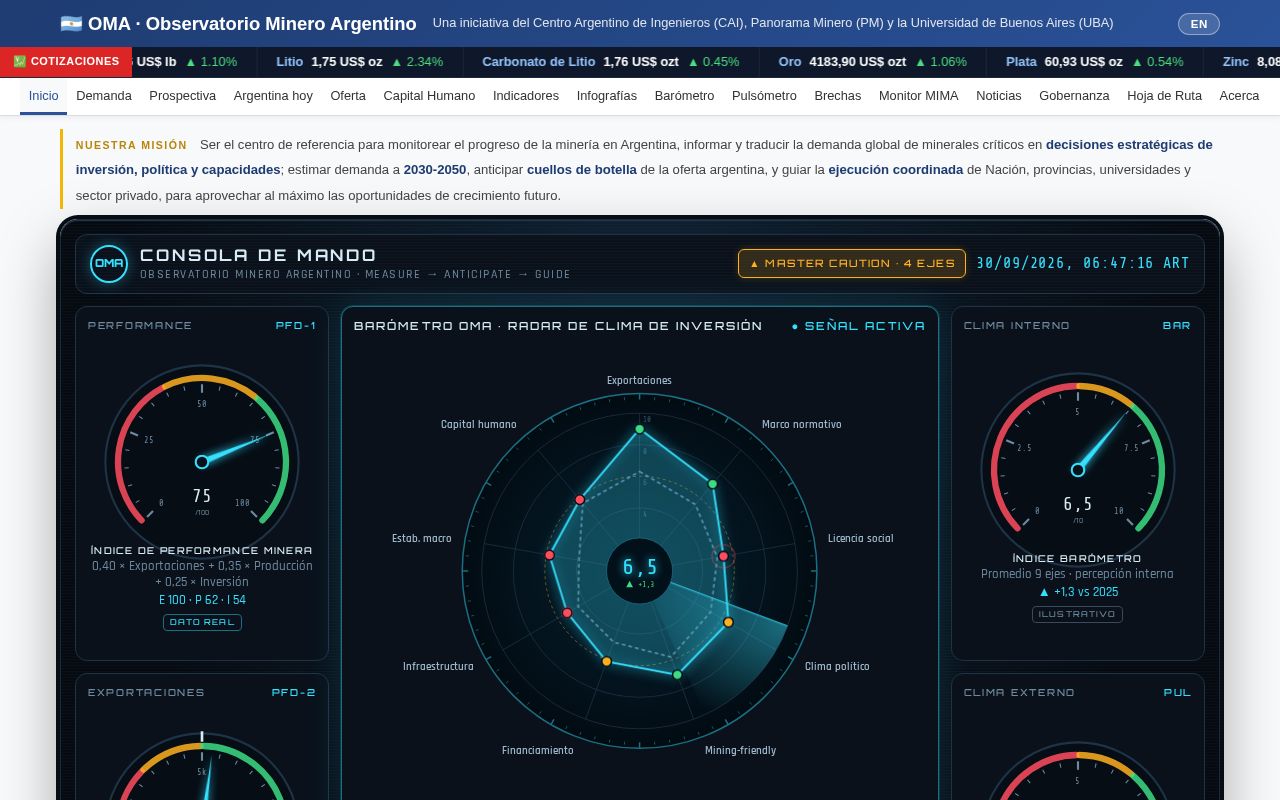Switch language with the EN toggle
This screenshot has width=1280, height=800.
click(x=1199, y=24)
